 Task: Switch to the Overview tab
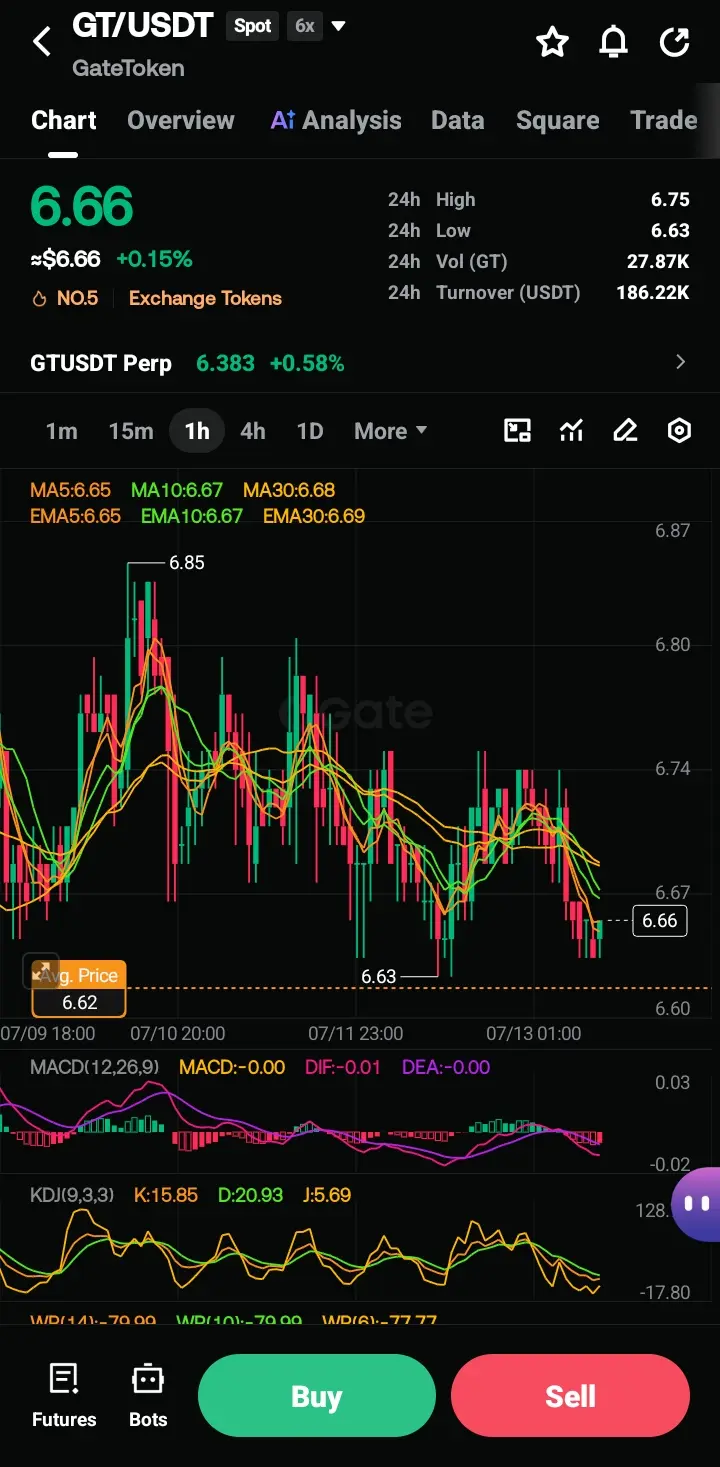pos(181,120)
